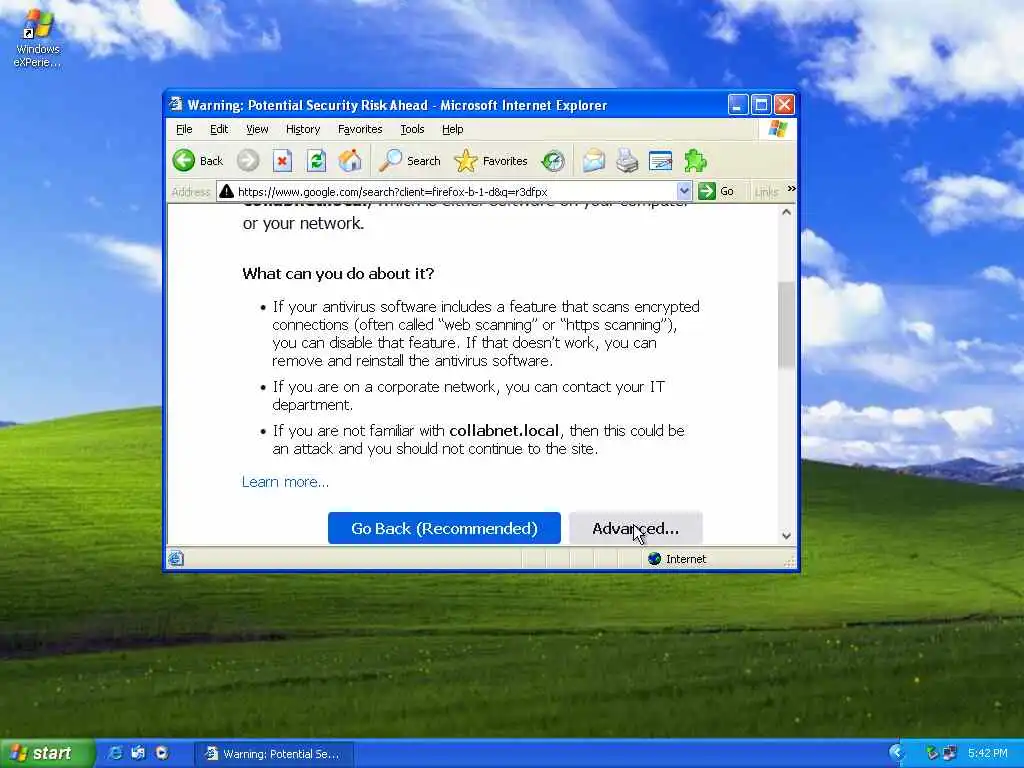The height and width of the screenshot is (768, 1024).
Task: Click inside the address bar URL field
Action: tap(454, 191)
